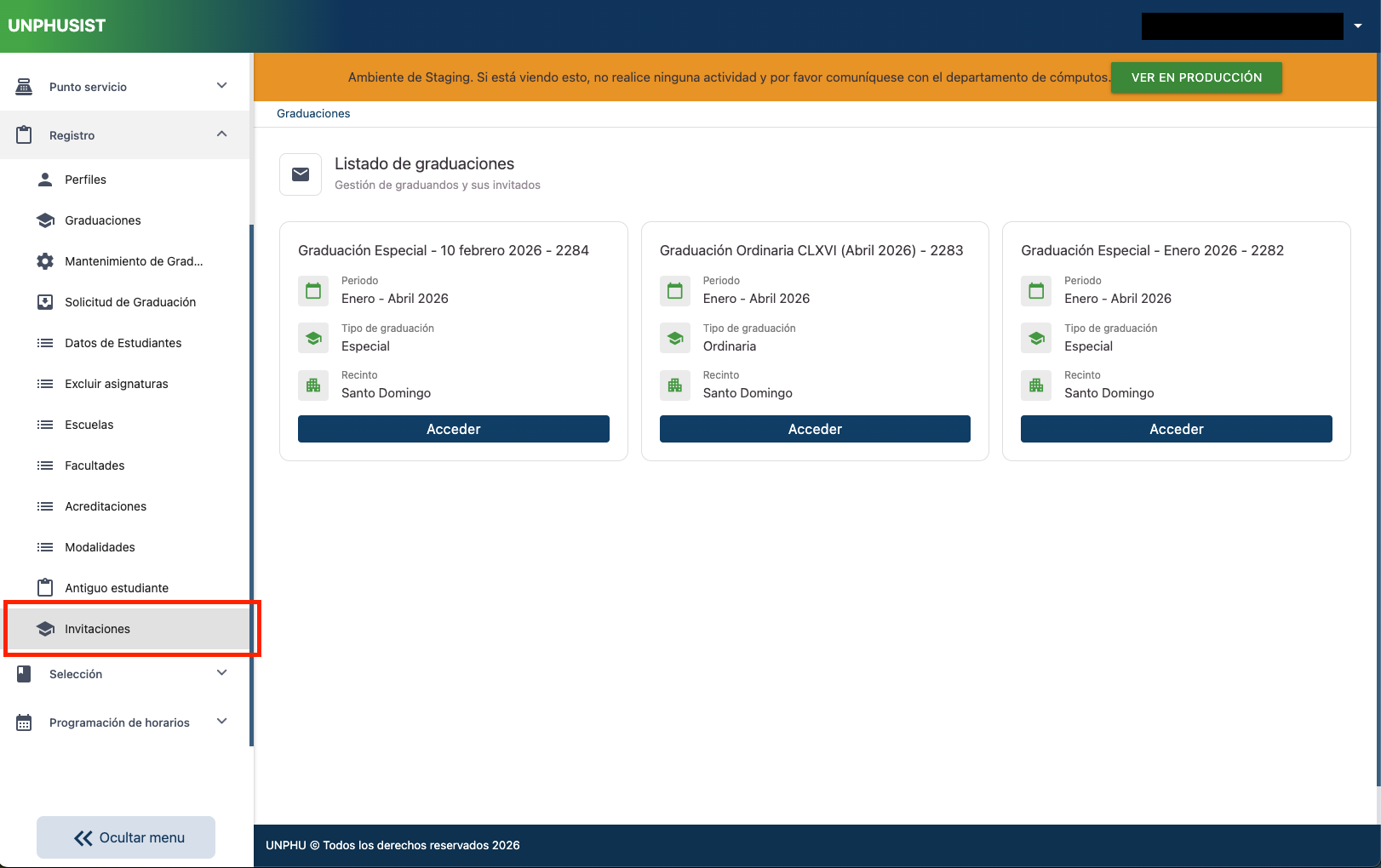This screenshot has height=868, width=1381.
Task: Click the graduation cap icon beside Invitaciones
Action: (45, 629)
